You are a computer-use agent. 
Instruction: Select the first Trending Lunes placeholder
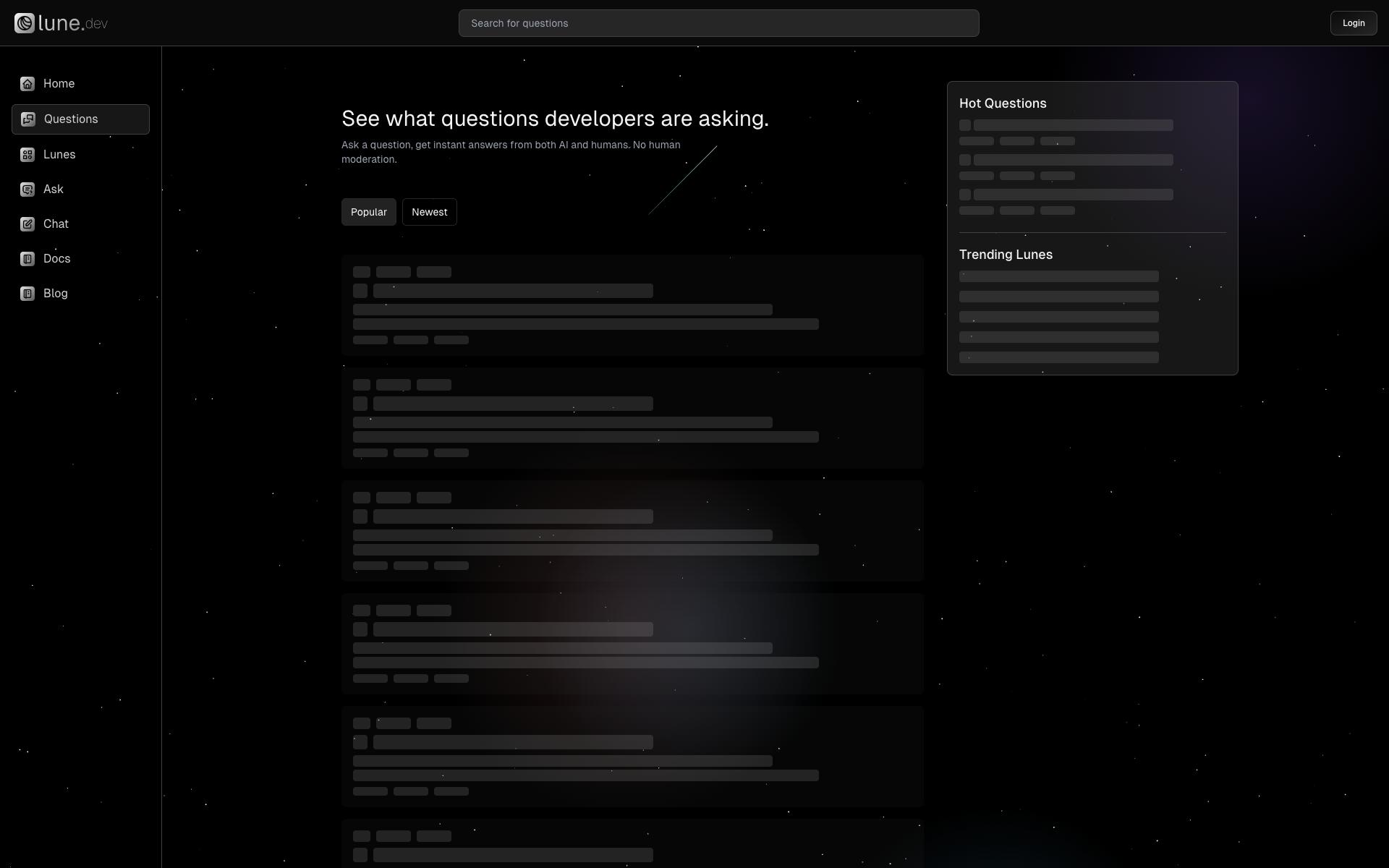pyautogui.click(x=1058, y=276)
